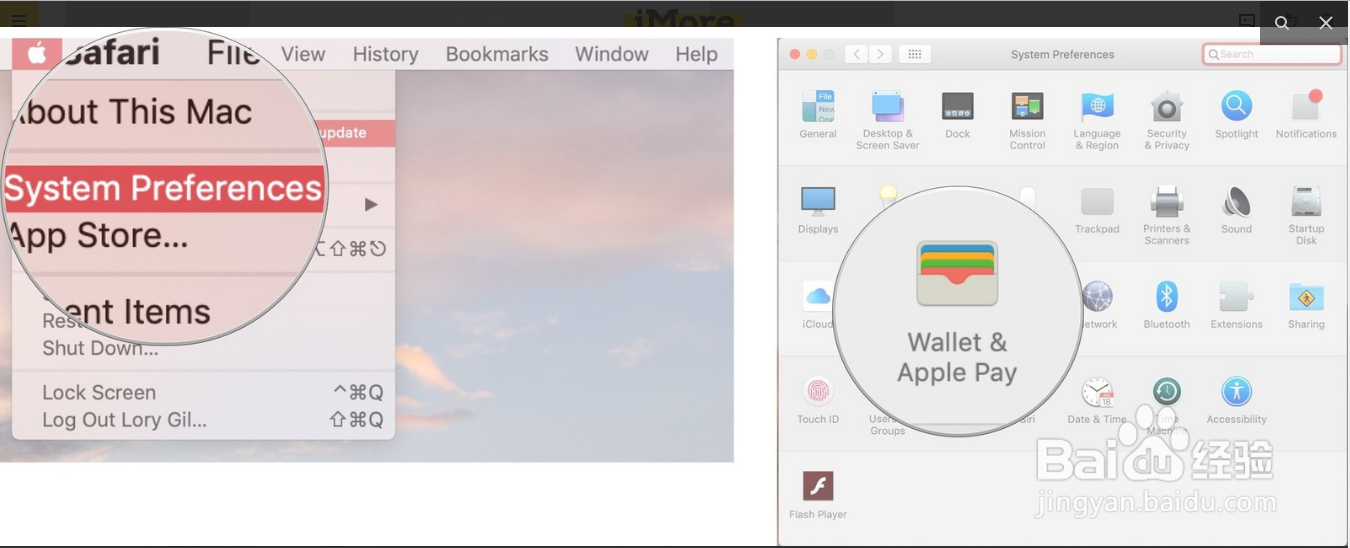Expand the Recent Items submenu arrow

coord(371,205)
